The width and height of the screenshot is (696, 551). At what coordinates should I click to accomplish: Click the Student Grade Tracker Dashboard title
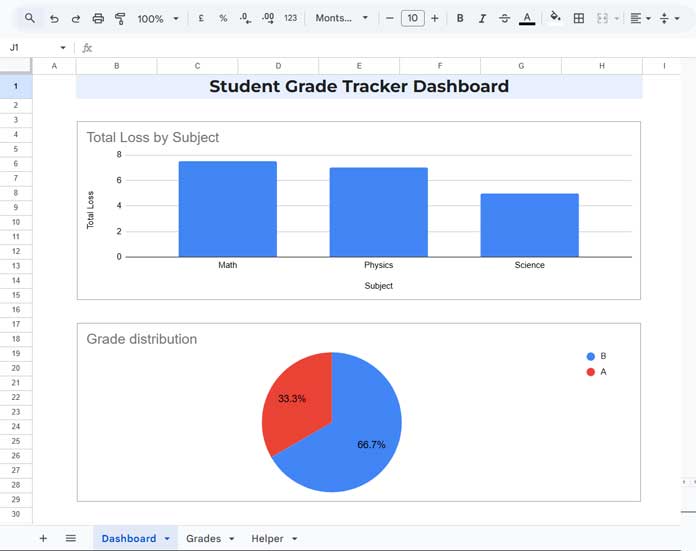click(x=359, y=86)
